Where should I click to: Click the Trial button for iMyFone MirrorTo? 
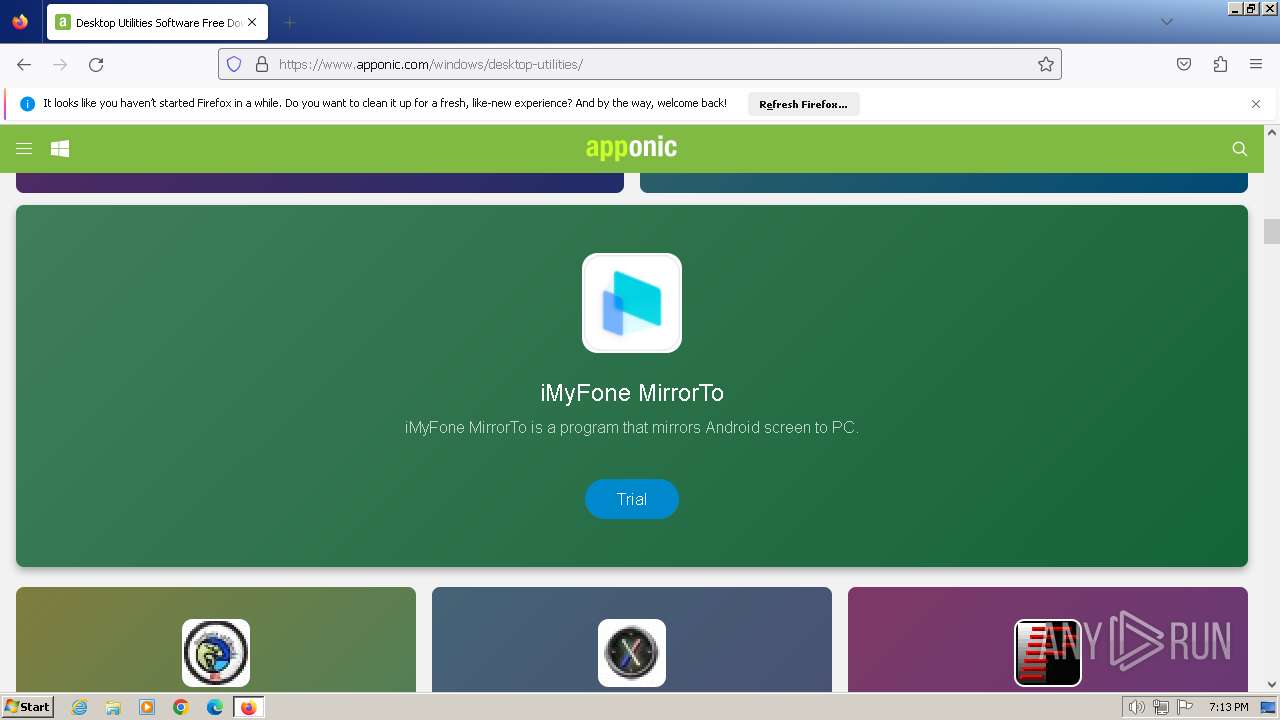coord(632,499)
